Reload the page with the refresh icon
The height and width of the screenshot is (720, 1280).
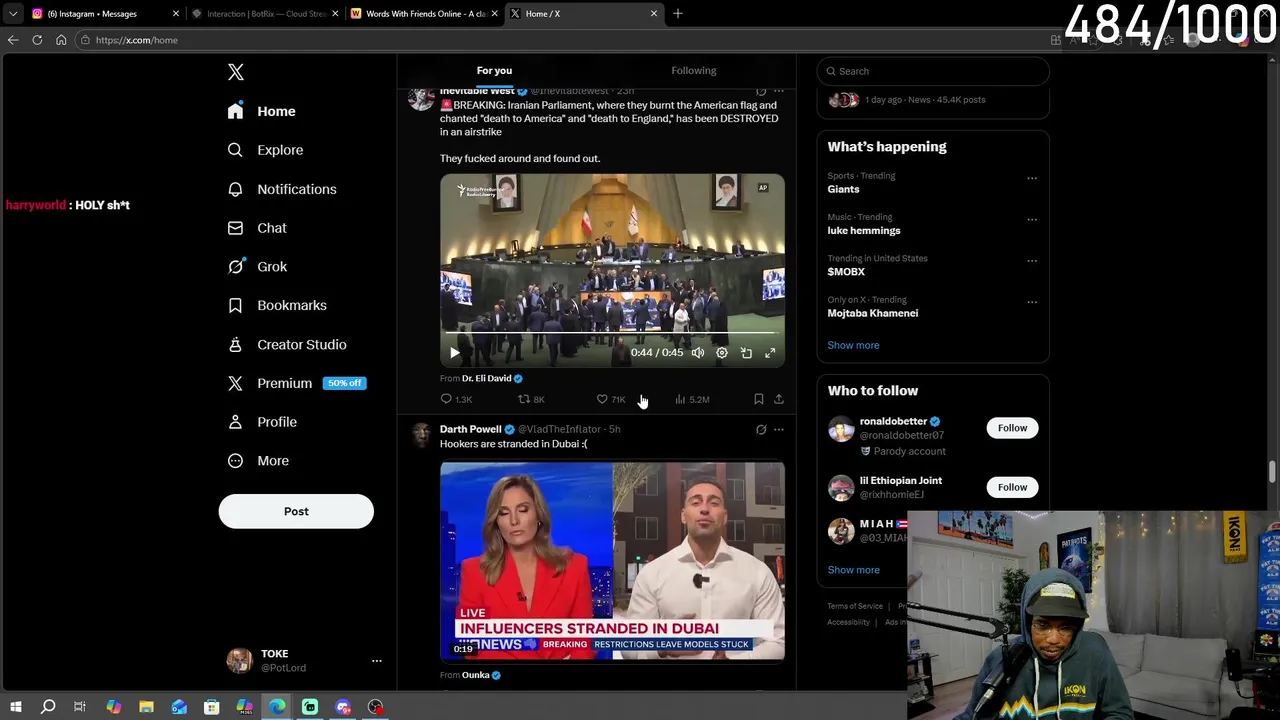pos(37,40)
